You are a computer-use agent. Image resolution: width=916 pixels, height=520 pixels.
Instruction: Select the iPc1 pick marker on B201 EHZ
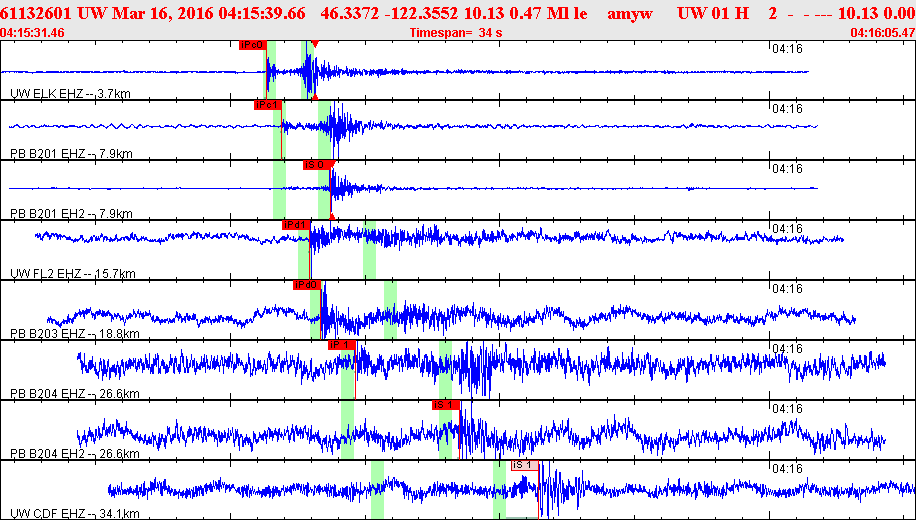[268, 104]
